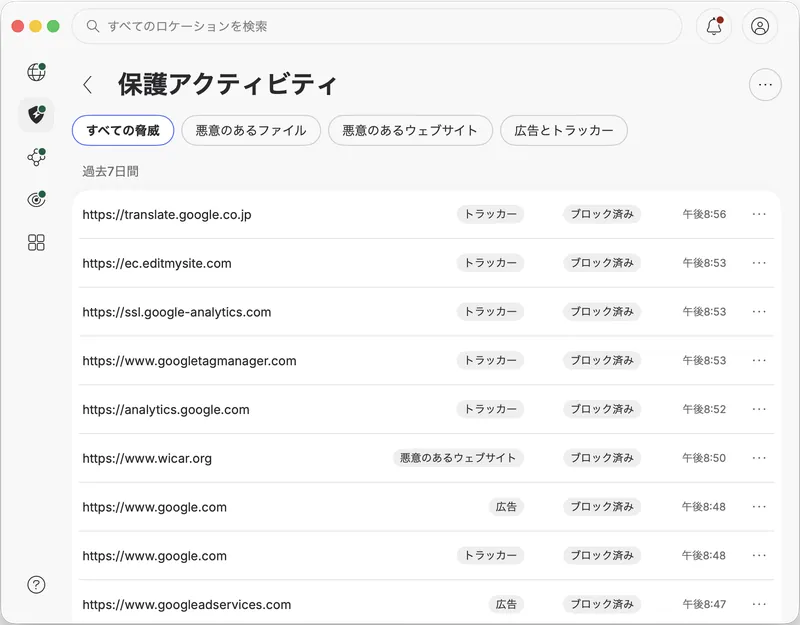Viewport: 800px width, 625px height.
Task: Click the 午後8:50 timestamp
Action: pyautogui.click(x=704, y=458)
